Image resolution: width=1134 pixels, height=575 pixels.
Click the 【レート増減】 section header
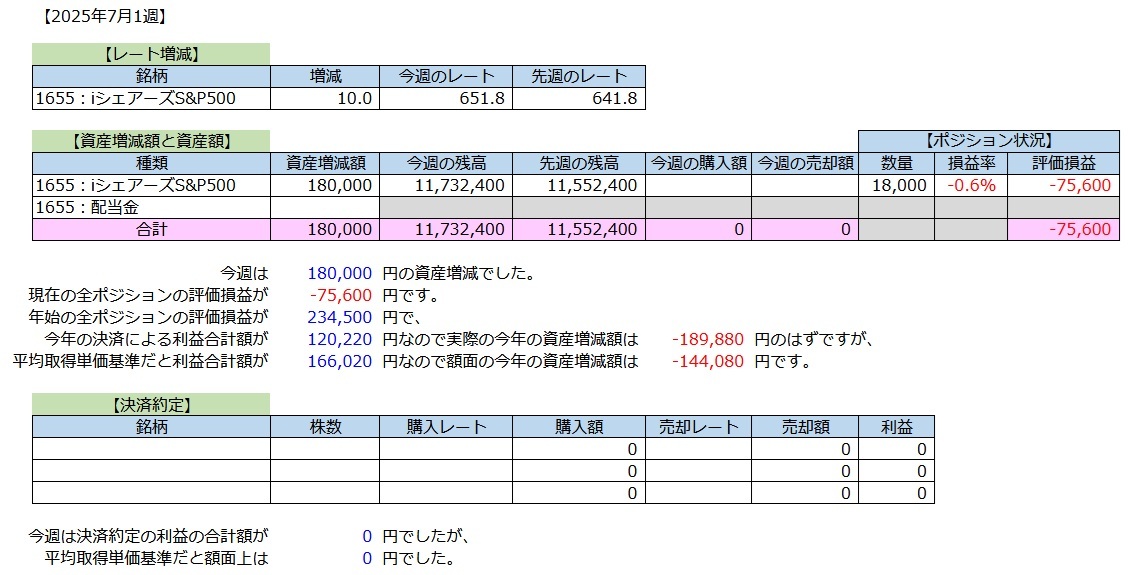tap(151, 54)
